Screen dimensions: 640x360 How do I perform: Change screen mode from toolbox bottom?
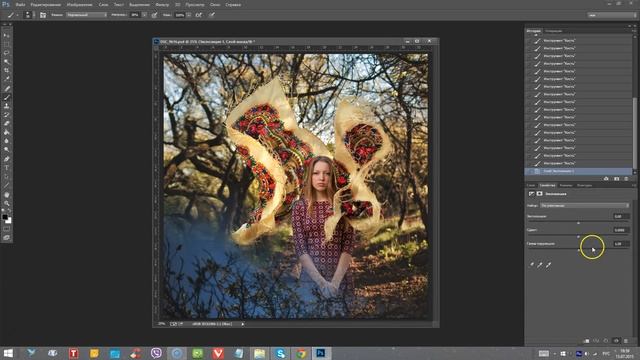click(x=7, y=238)
